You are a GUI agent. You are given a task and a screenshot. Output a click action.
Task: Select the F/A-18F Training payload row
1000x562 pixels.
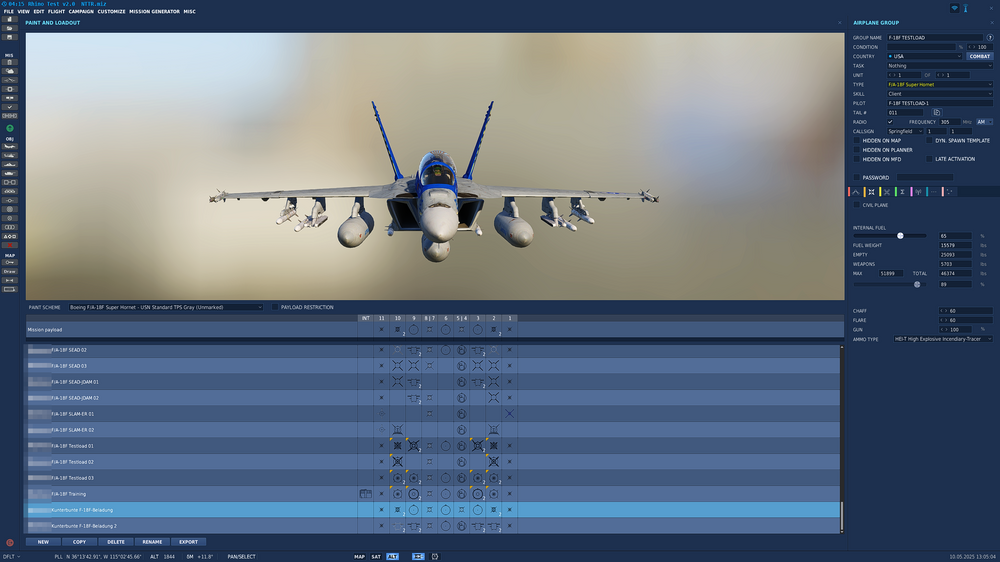[x=432, y=494]
